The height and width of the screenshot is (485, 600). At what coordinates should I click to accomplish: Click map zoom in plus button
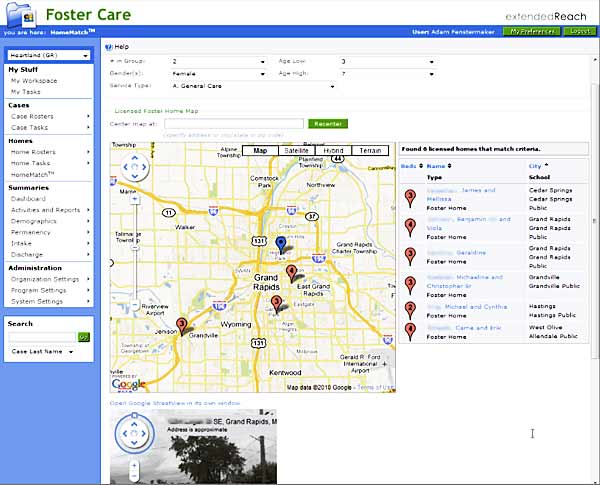point(135,198)
